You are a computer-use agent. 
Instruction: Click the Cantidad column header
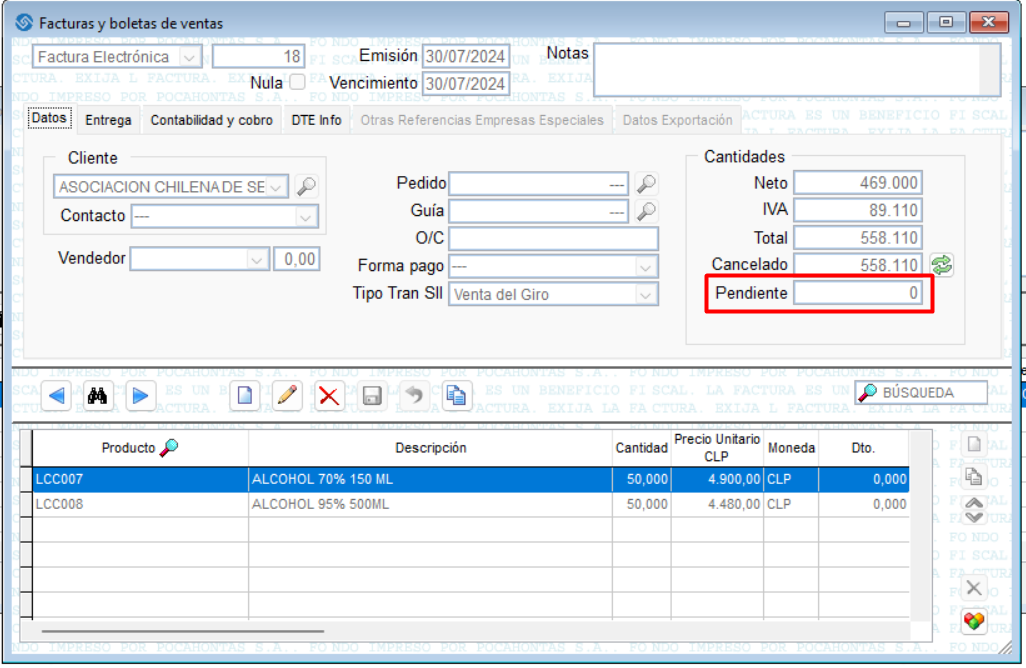coord(642,448)
